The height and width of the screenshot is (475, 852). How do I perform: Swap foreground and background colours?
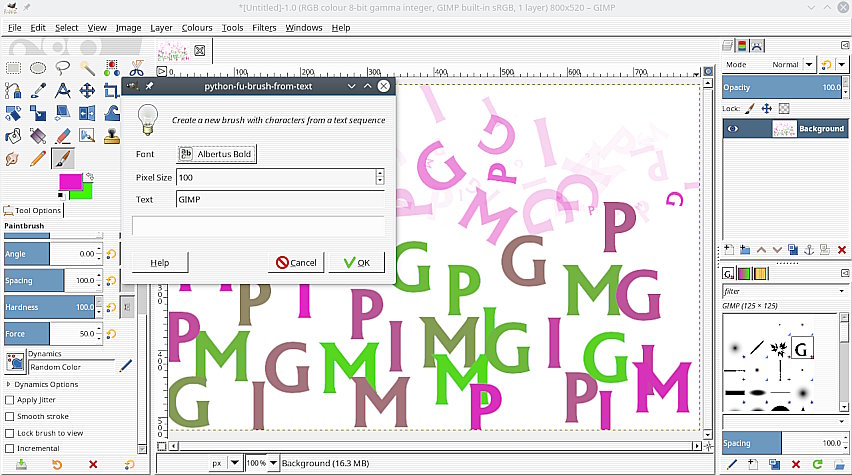90,177
